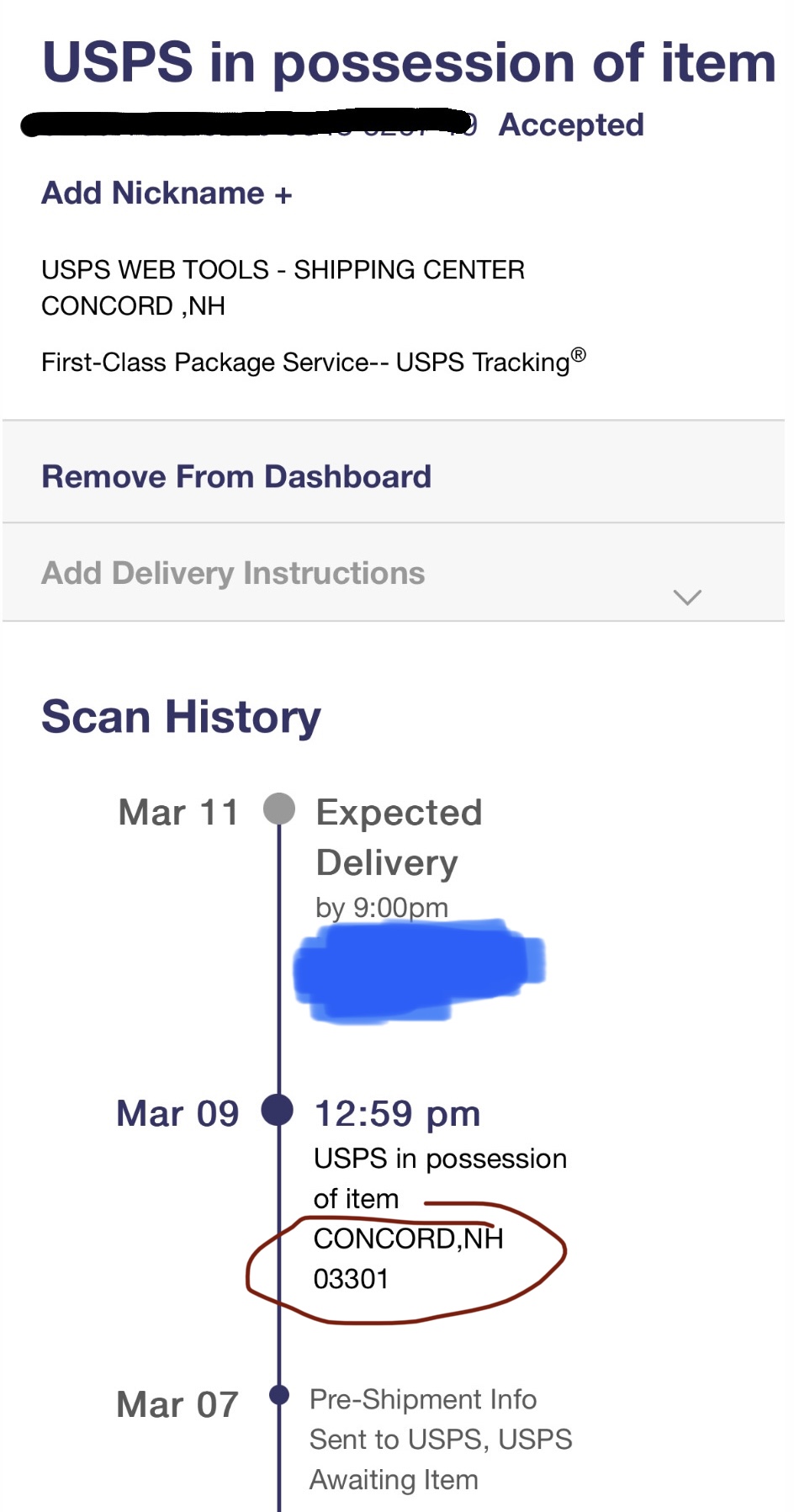794x1512 pixels.
Task: Click the Mar 09 date label
Action: click(177, 1114)
